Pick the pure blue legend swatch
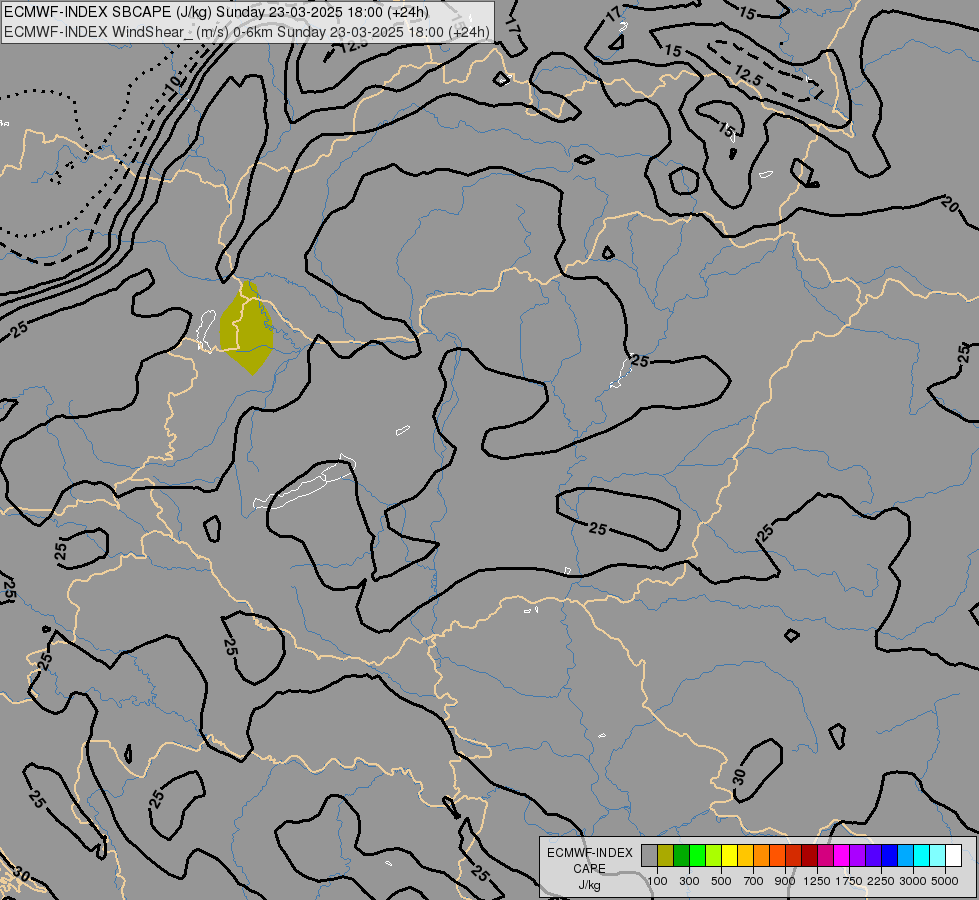The image size is (979, 900). (x=890, y=855)
